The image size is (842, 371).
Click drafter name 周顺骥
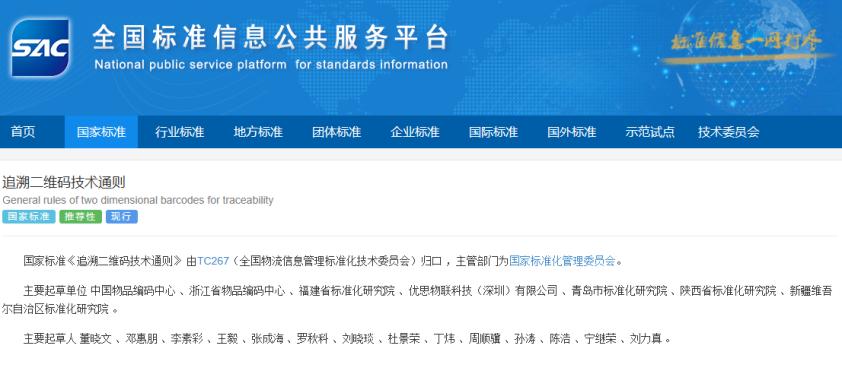(484, 339)
